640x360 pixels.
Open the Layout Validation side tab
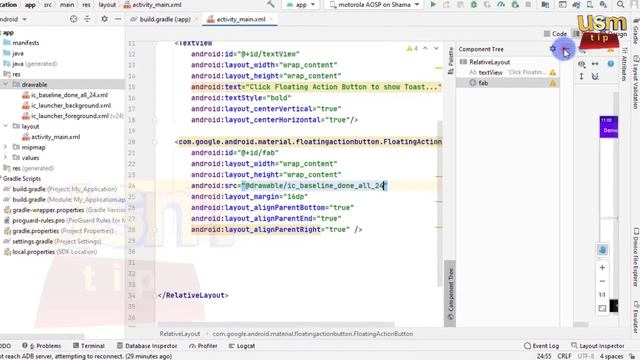click(635, 82)
